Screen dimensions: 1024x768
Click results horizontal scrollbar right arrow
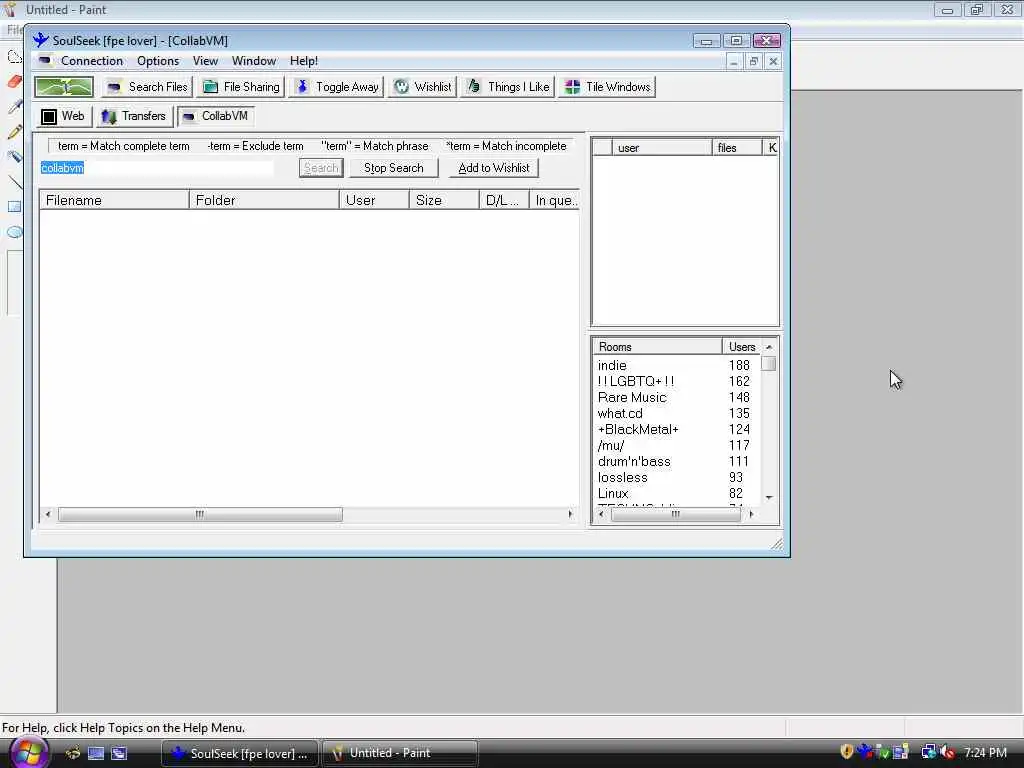571,515
